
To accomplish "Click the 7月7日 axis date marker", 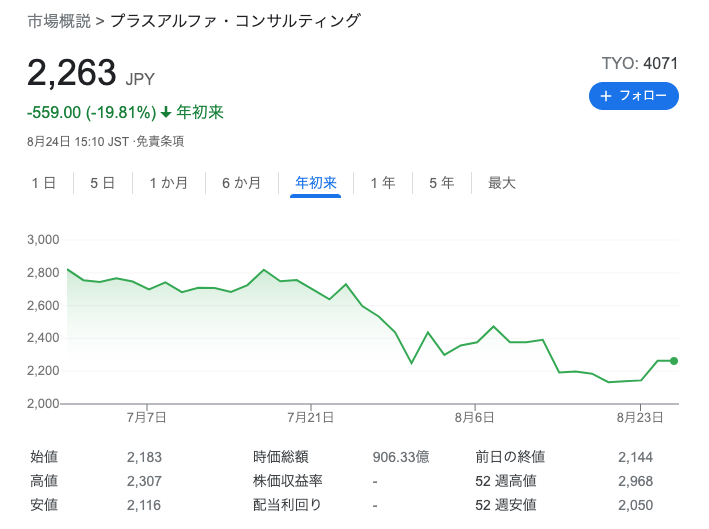I will click(x=147, y=417).
